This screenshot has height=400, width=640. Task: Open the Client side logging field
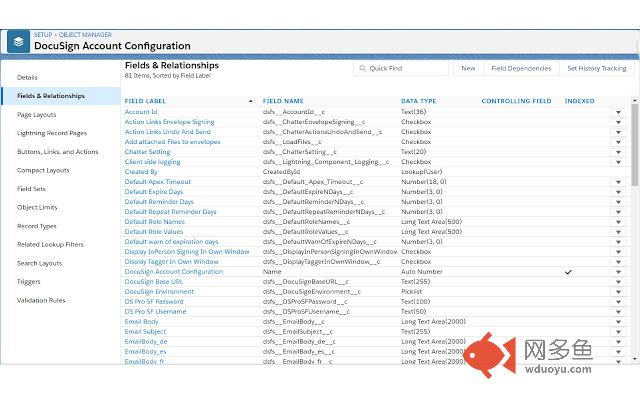[x=152, y=162]
